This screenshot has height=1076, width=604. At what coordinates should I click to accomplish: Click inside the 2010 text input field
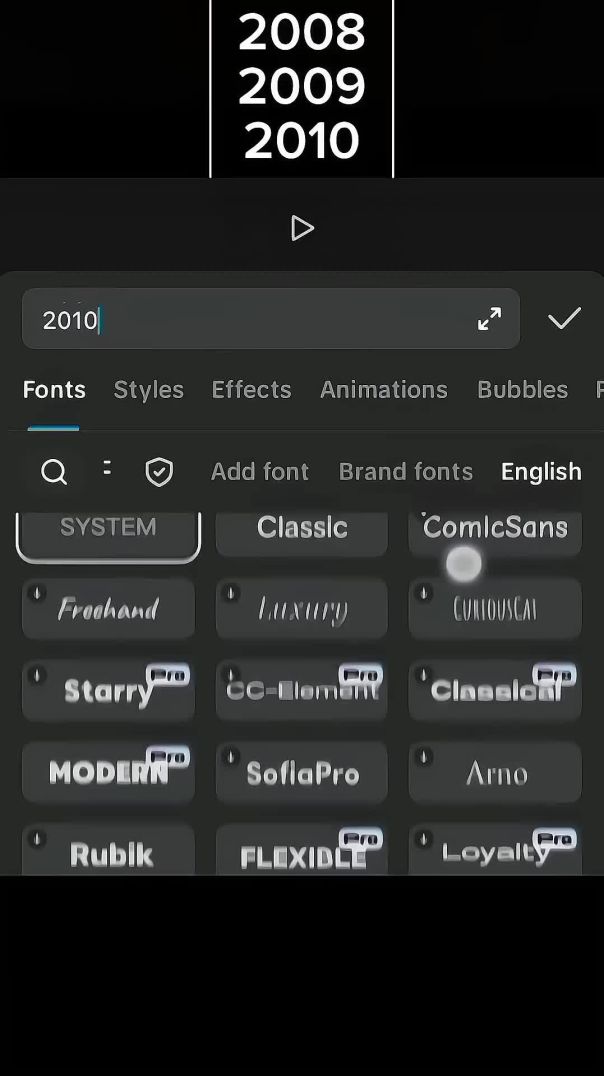pyautogui.click(x=250, y=320)
